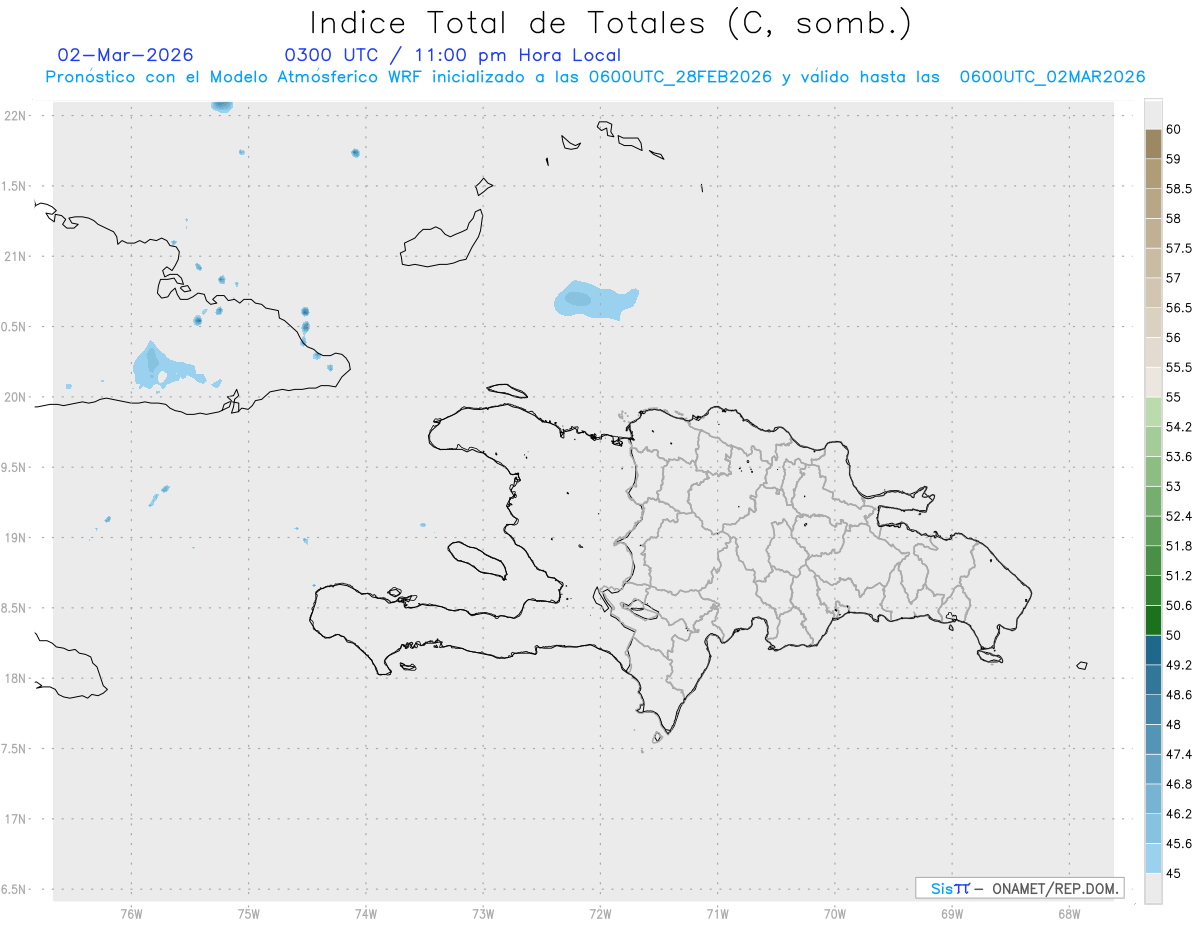Click the latitude label "18N"
The width and height of the screenshot is (1200, 927).
point(15,678)
